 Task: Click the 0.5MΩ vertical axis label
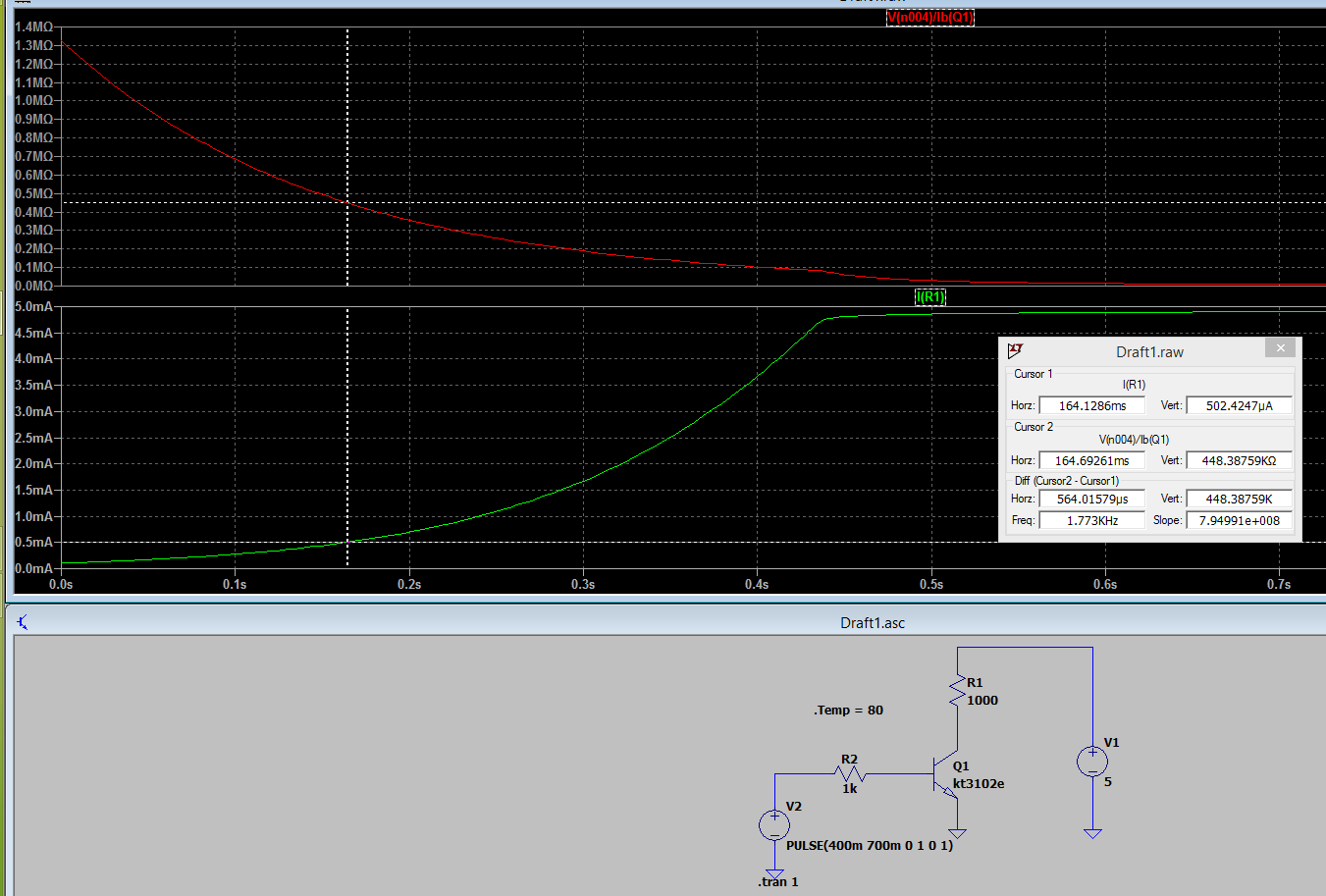tap(34, 193)
